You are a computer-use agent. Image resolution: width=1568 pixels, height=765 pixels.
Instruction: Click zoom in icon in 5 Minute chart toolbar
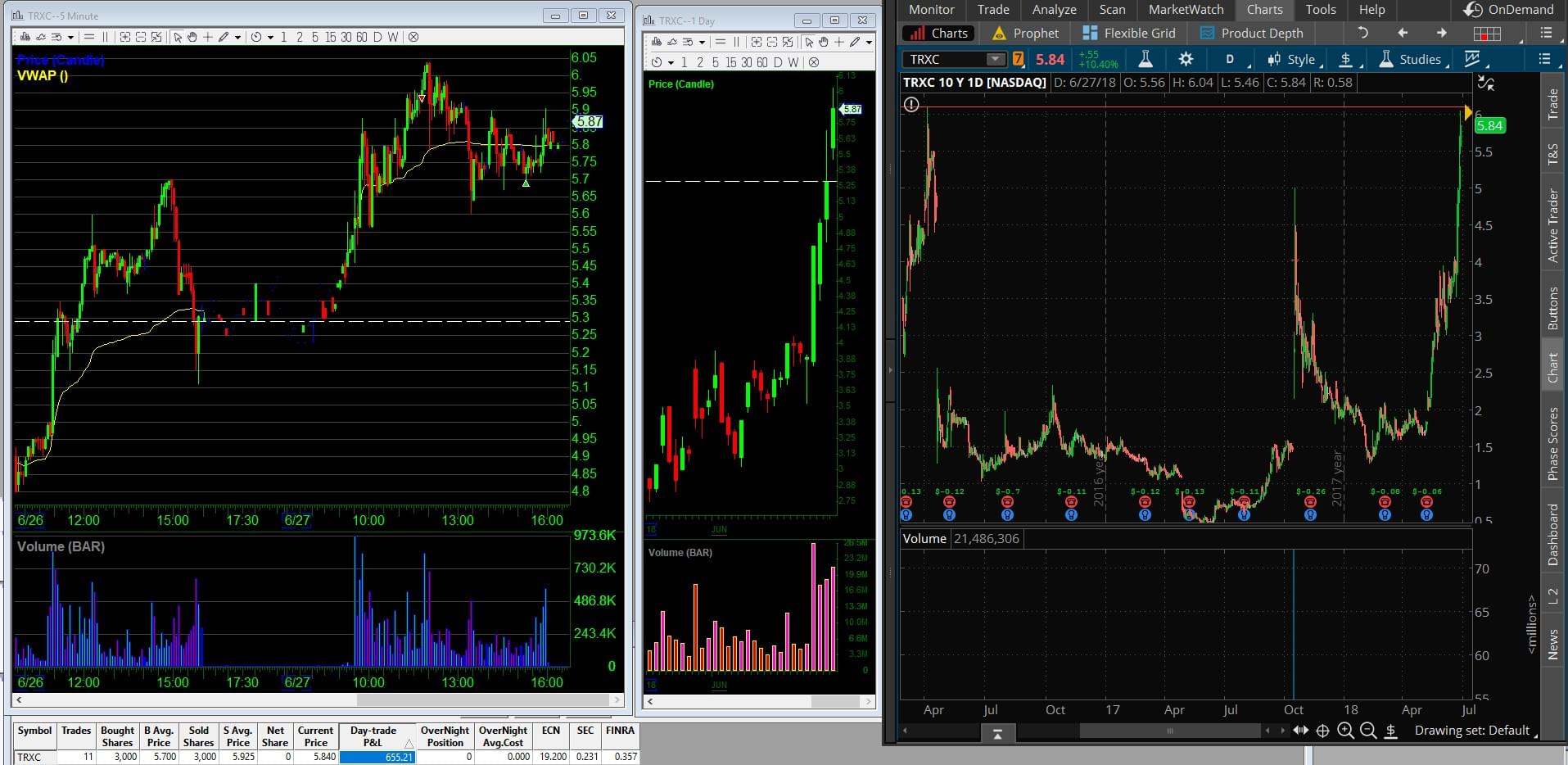pyautogui.click(x=125, y=37)
